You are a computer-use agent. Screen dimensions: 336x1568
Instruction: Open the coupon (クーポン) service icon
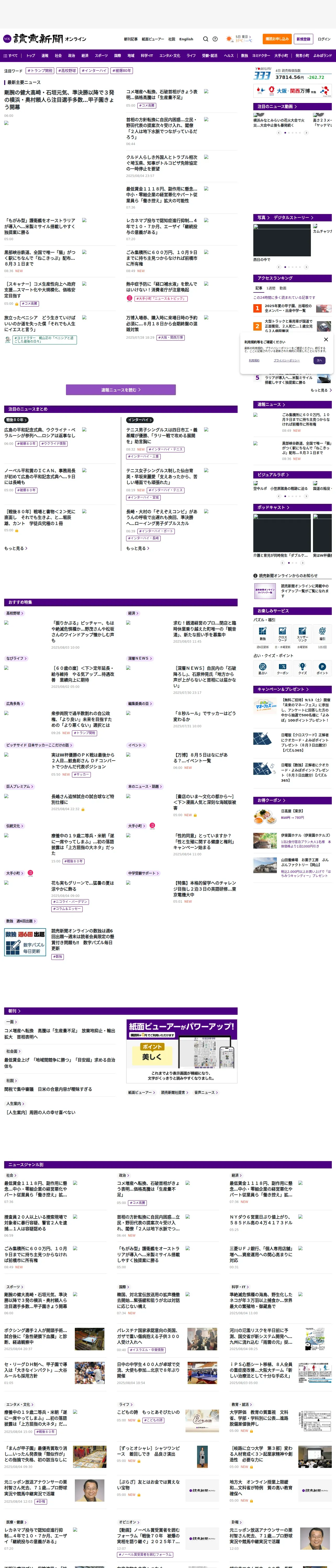(282, 668)
